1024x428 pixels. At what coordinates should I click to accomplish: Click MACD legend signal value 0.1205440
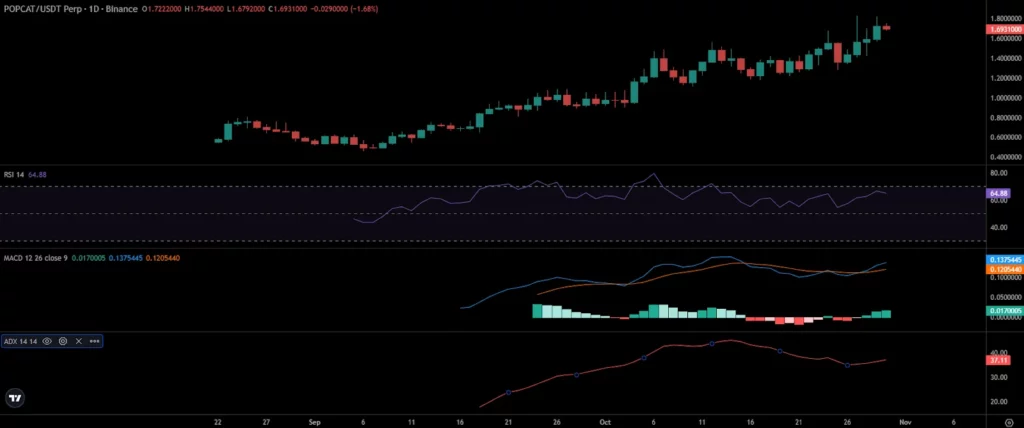(163, 258)
